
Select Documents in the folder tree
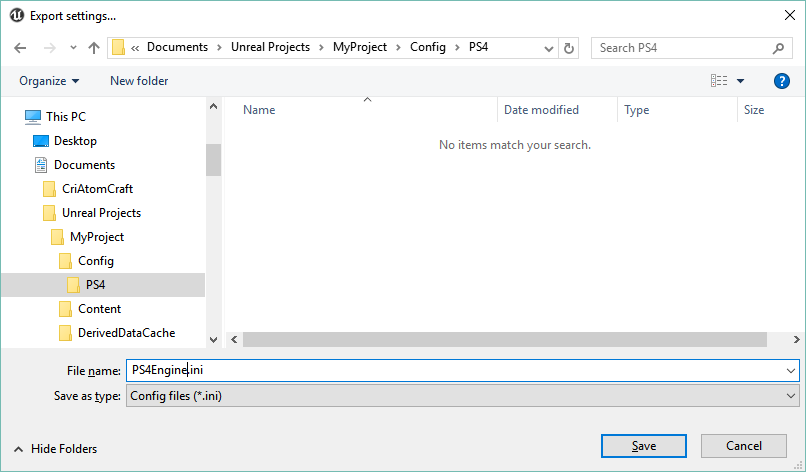pos(84,165)
